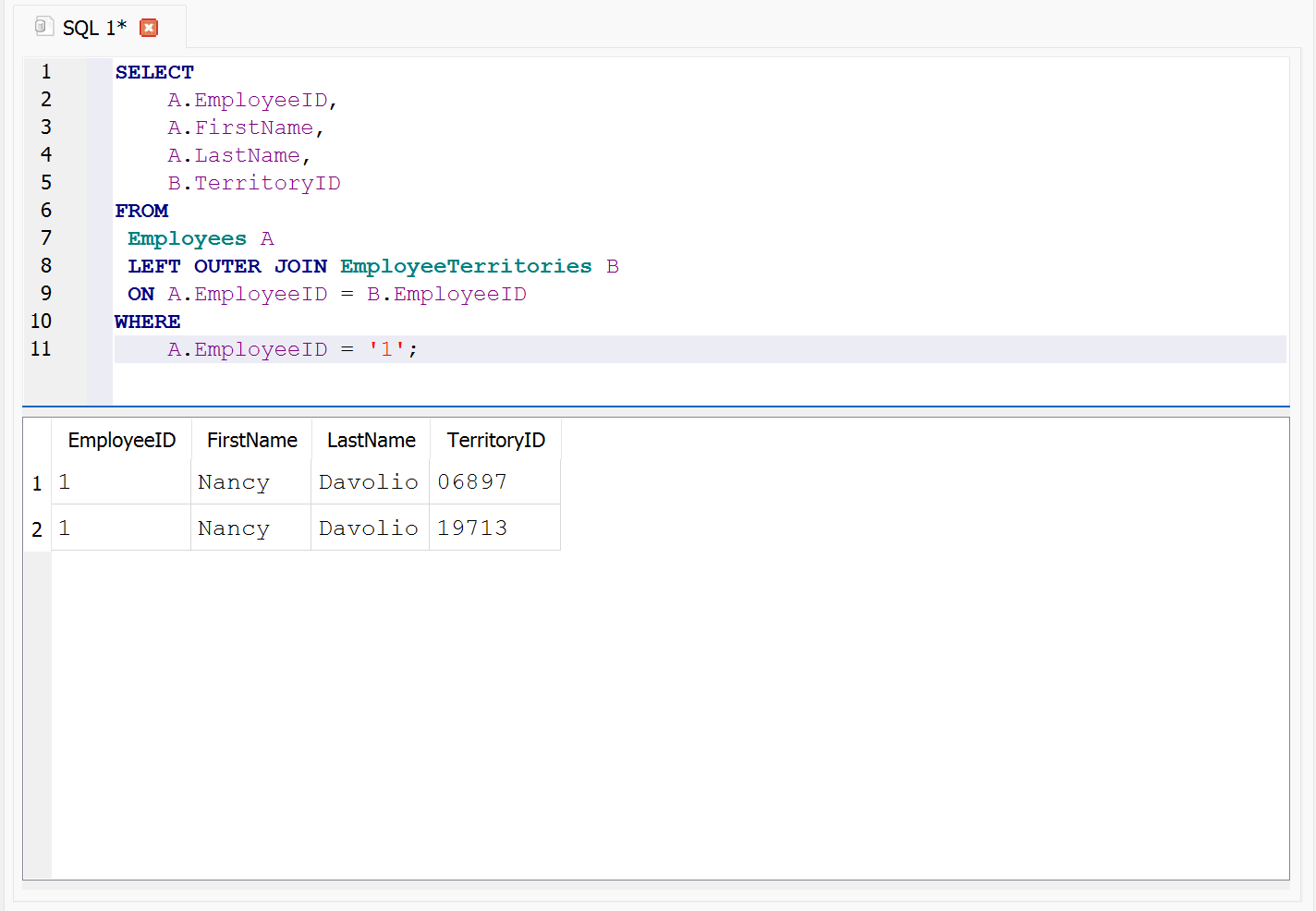Select result row 1 via row header
The width and height of the screenshot is (1316, 911).
click(37, 483)
